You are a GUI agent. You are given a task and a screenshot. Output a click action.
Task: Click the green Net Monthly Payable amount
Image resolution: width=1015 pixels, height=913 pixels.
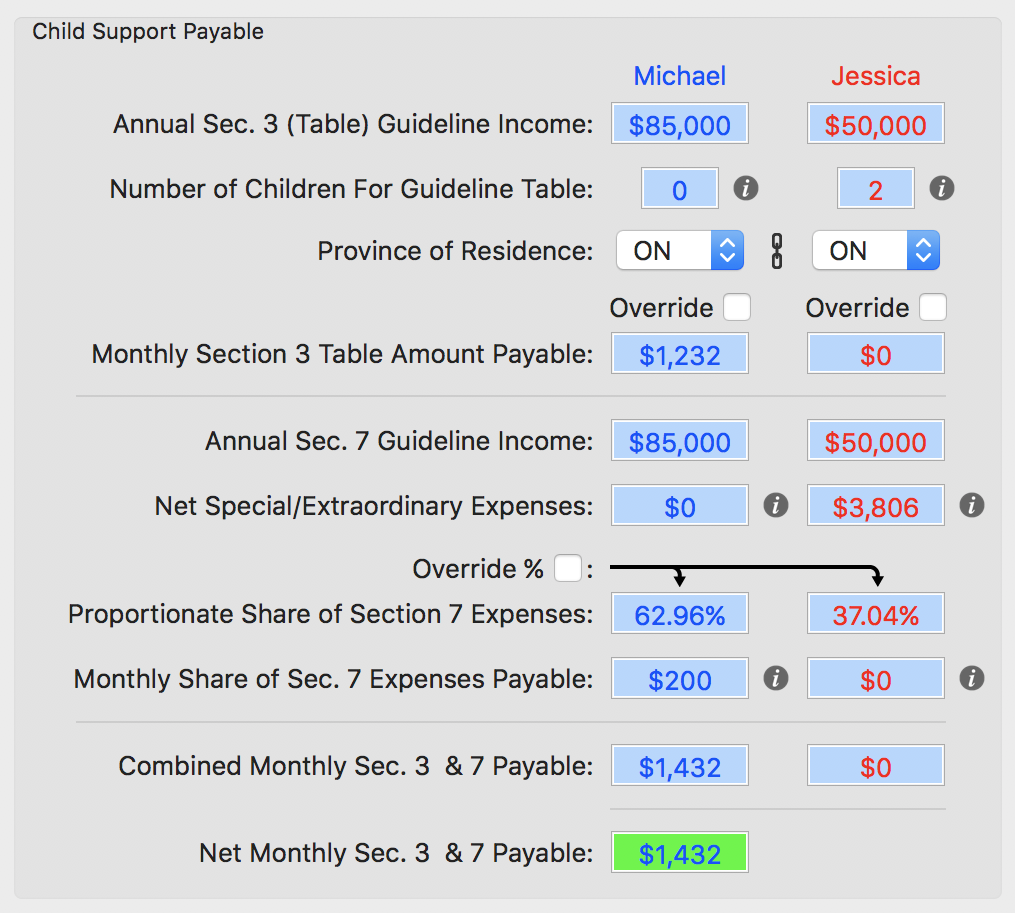pyautogui.click(x=679, y=852)
